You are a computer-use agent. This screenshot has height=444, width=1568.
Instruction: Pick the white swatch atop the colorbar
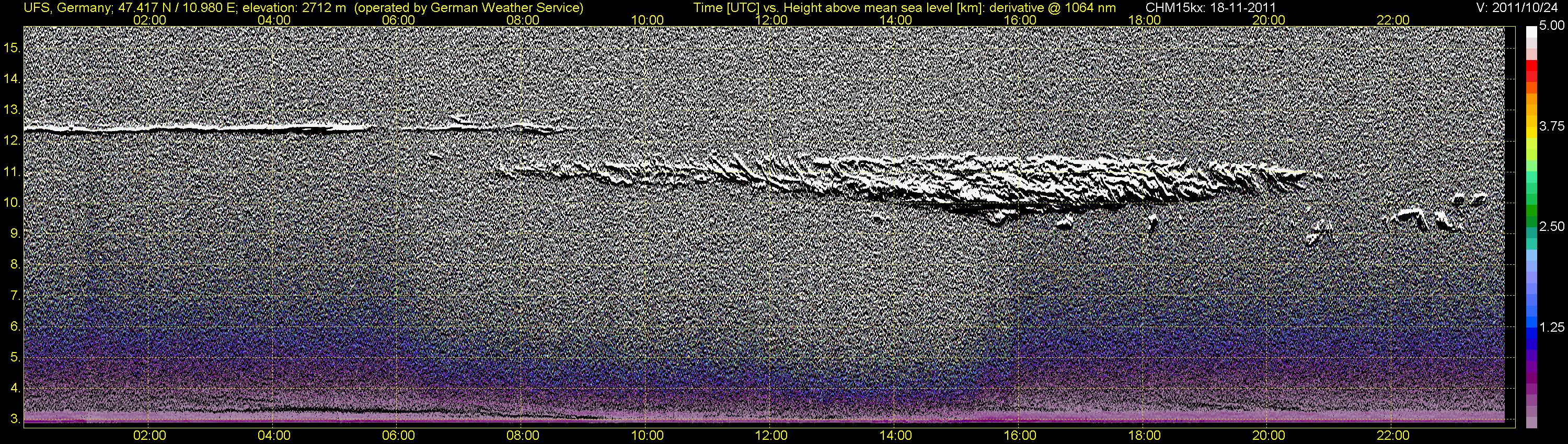pos(1531,32)
